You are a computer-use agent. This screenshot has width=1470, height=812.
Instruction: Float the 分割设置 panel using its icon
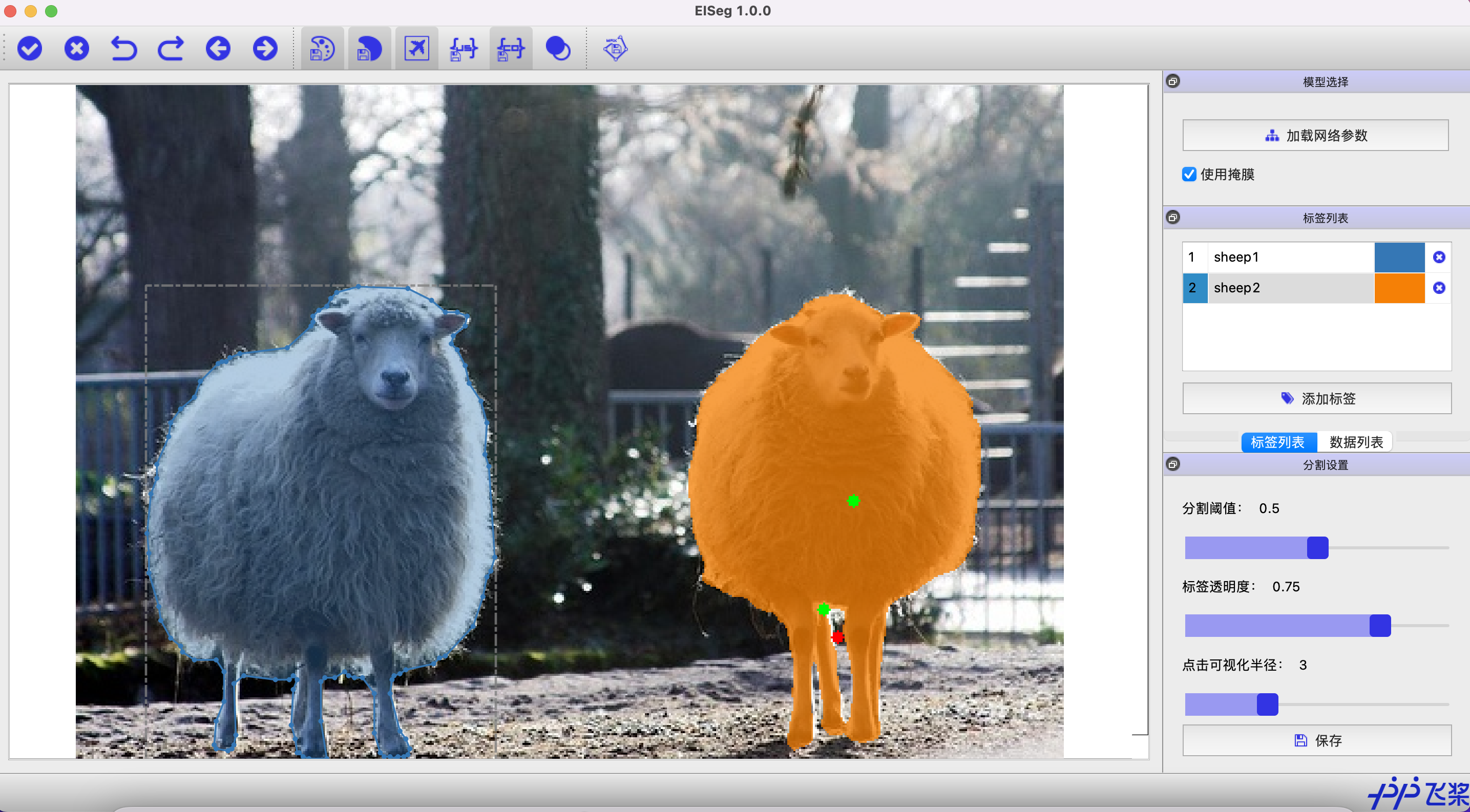coord(1173,464)
